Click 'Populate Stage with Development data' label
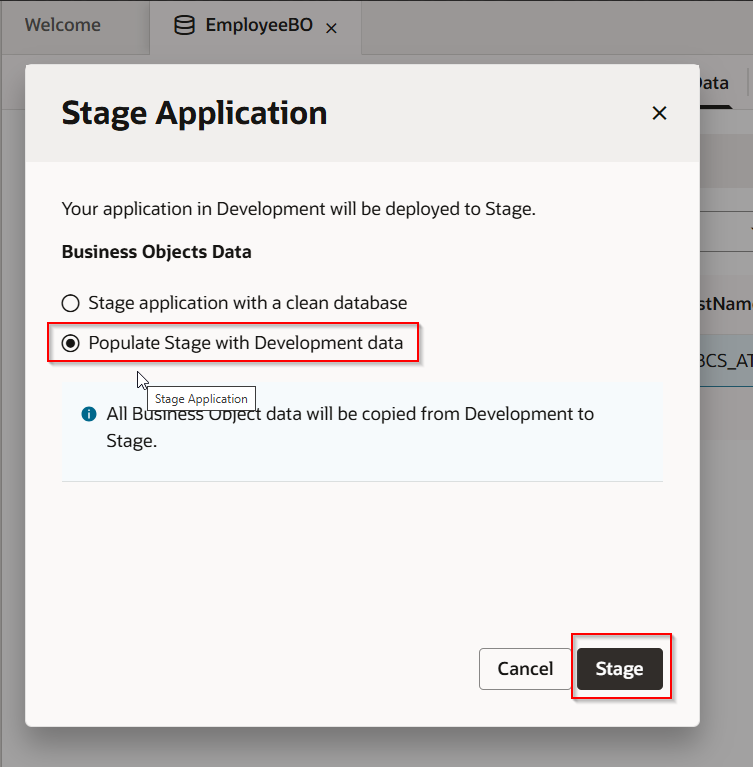The height and width of the screenshot is (767, 753). point(245,343)
